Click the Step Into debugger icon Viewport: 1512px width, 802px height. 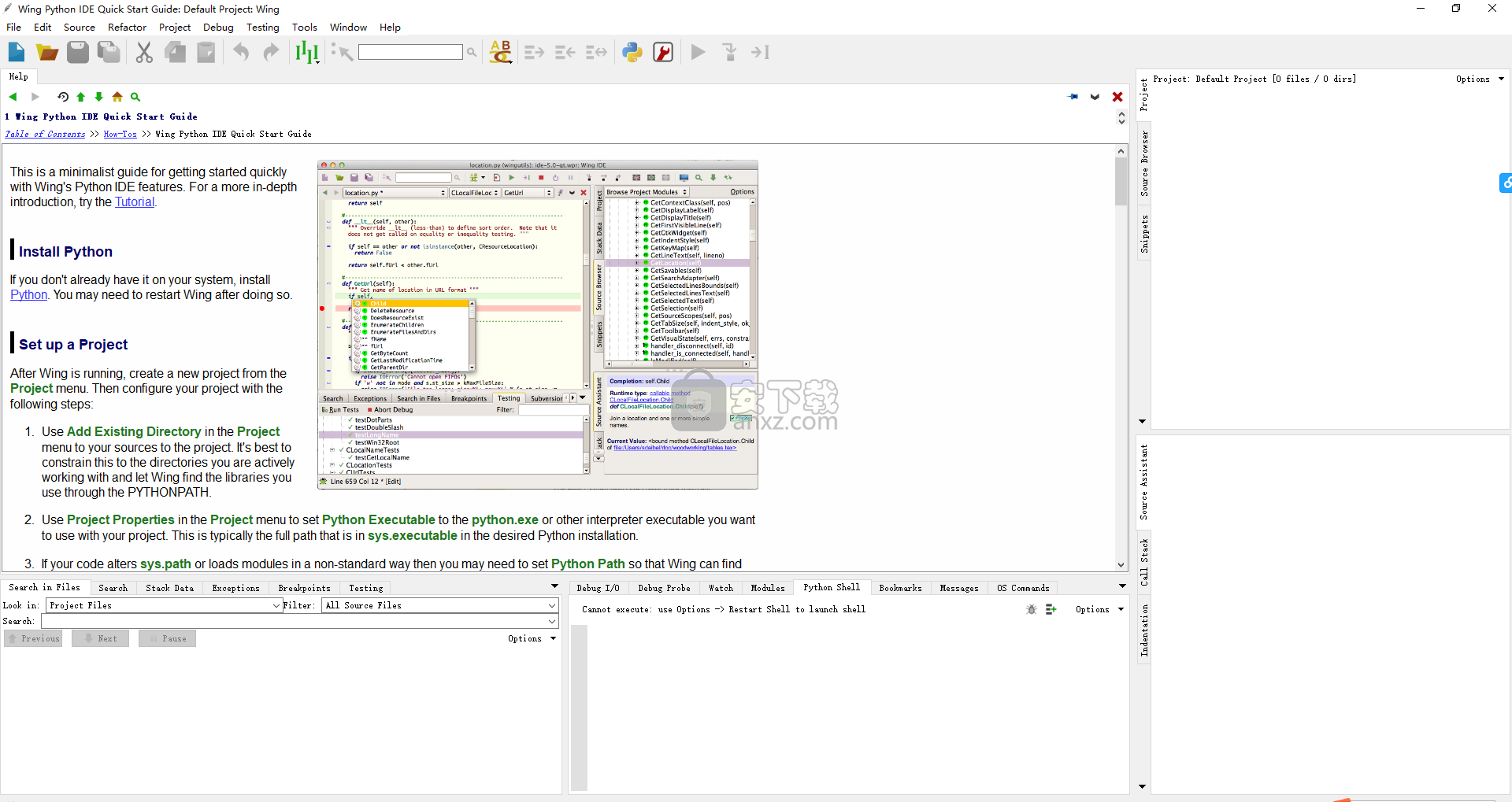click(x=730, y=52)
